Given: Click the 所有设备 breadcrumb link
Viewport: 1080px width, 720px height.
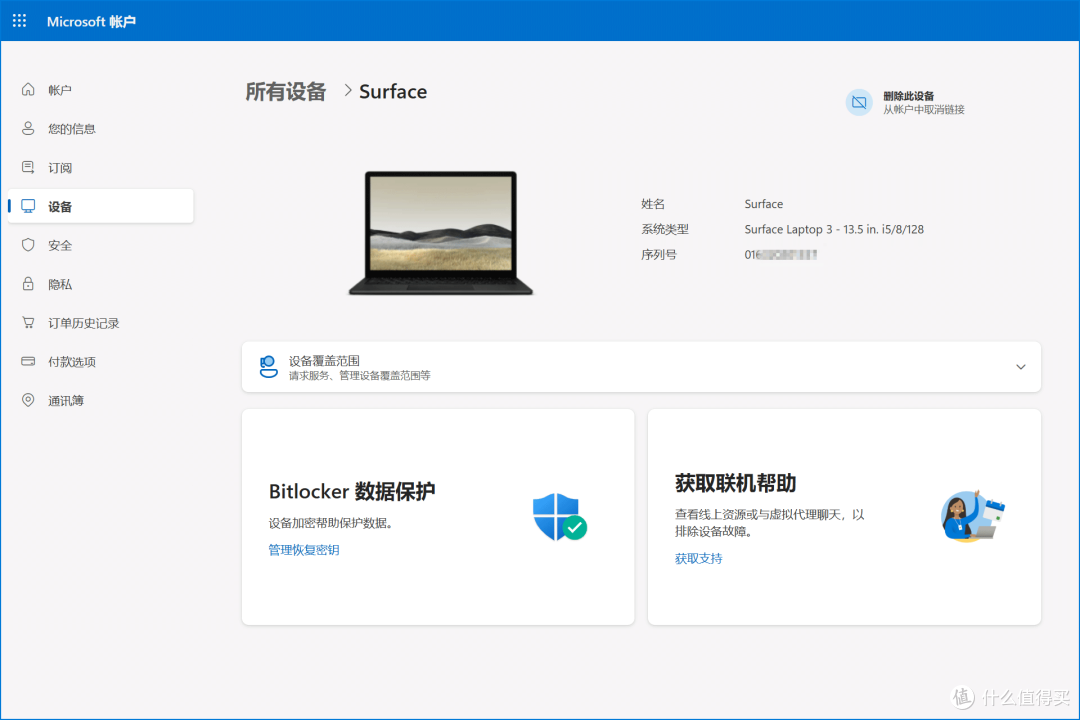Looking at the screenshot, I should [x=285, y=92].
